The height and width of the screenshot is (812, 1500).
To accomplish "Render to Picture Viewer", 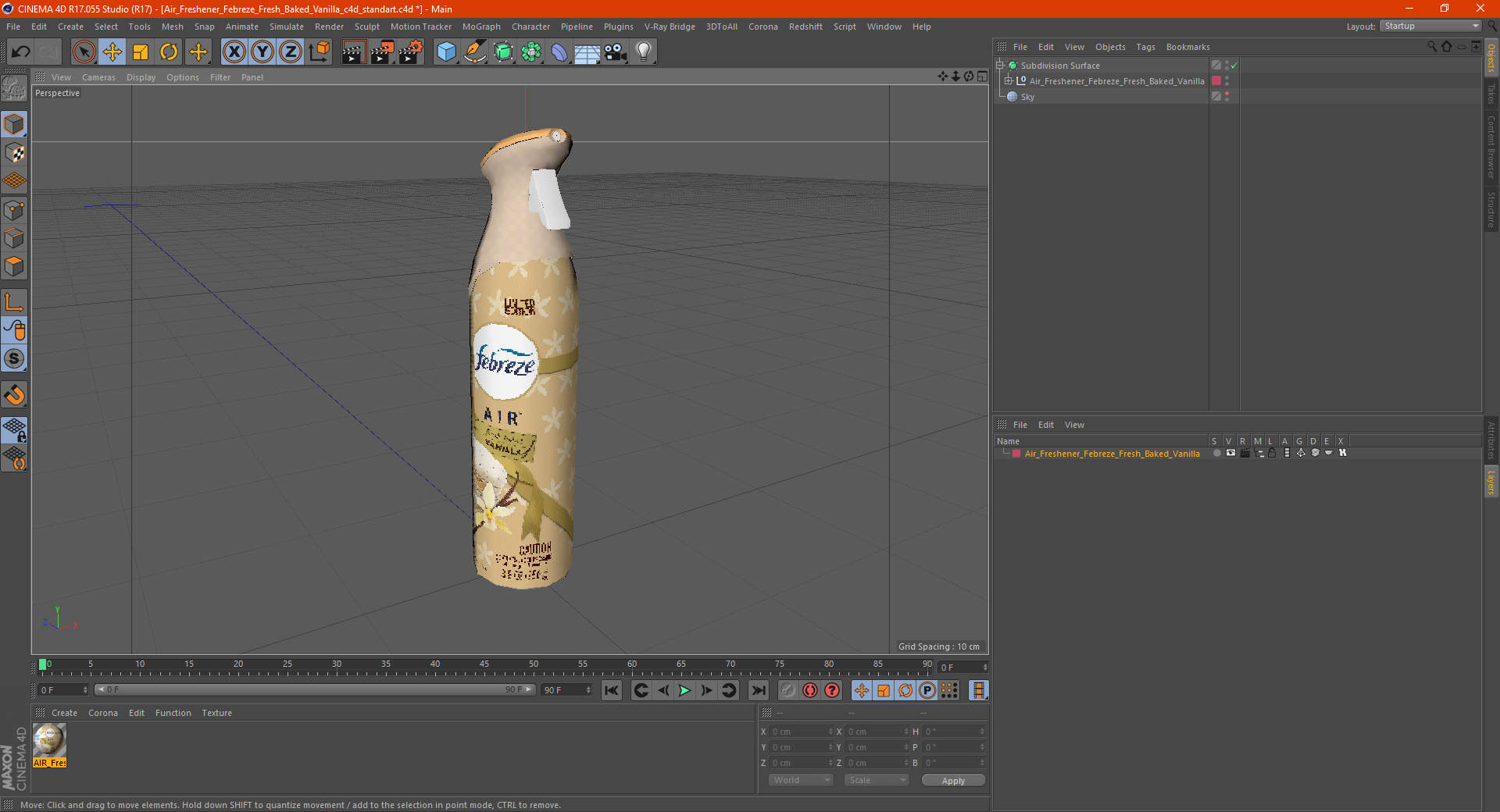I will pos(382,52).
